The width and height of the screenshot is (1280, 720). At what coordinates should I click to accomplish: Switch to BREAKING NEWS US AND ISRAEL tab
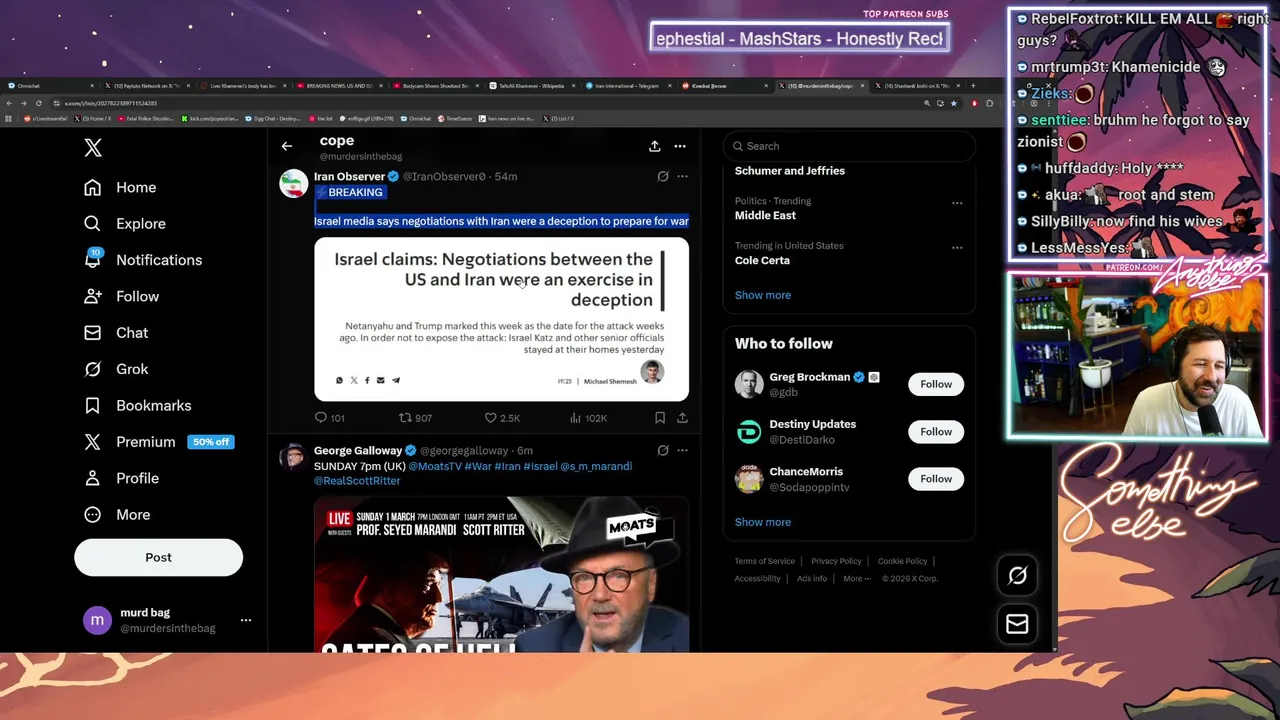(340, 86)
